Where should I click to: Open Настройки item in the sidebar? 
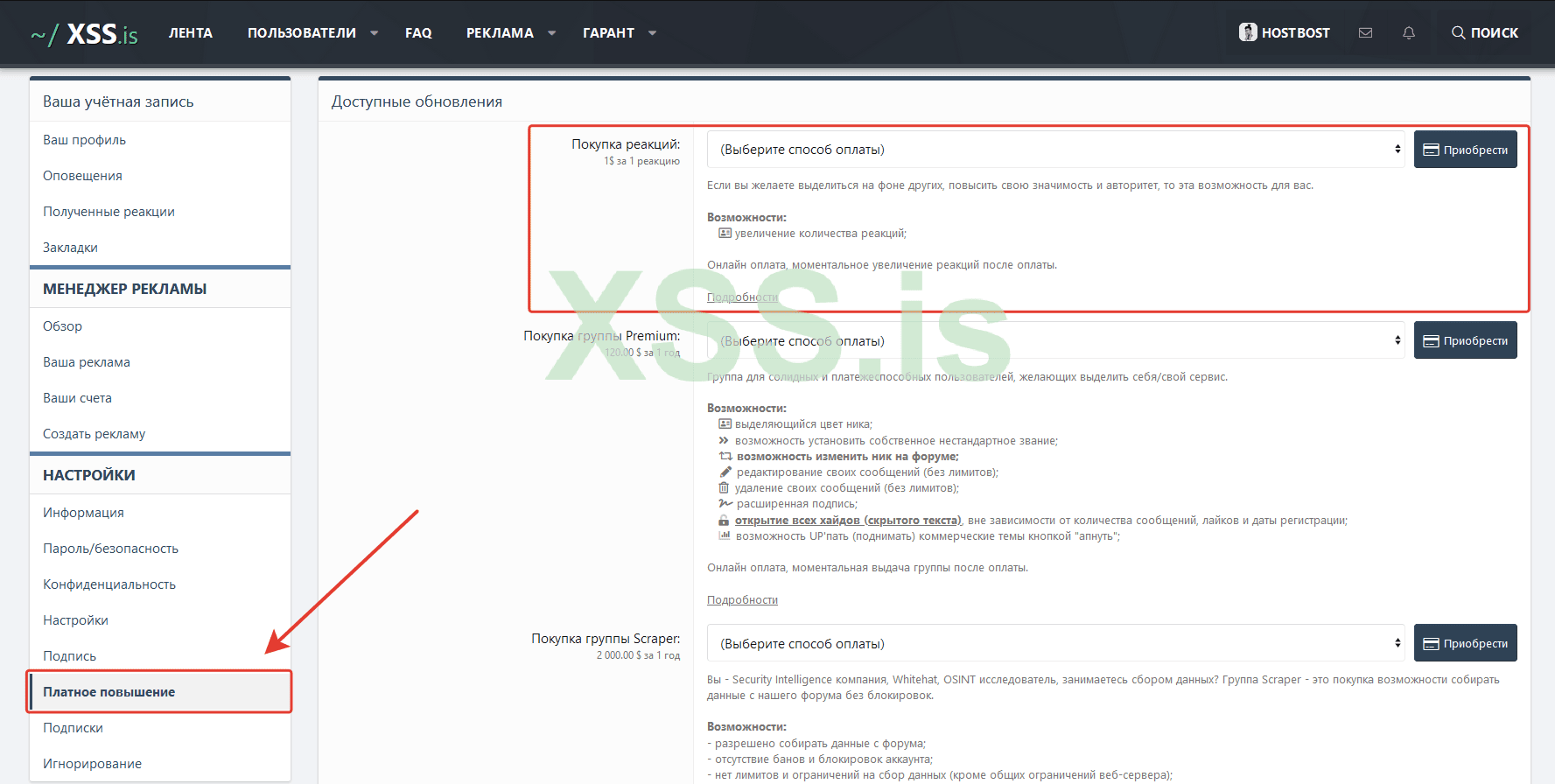coord(160,620)
